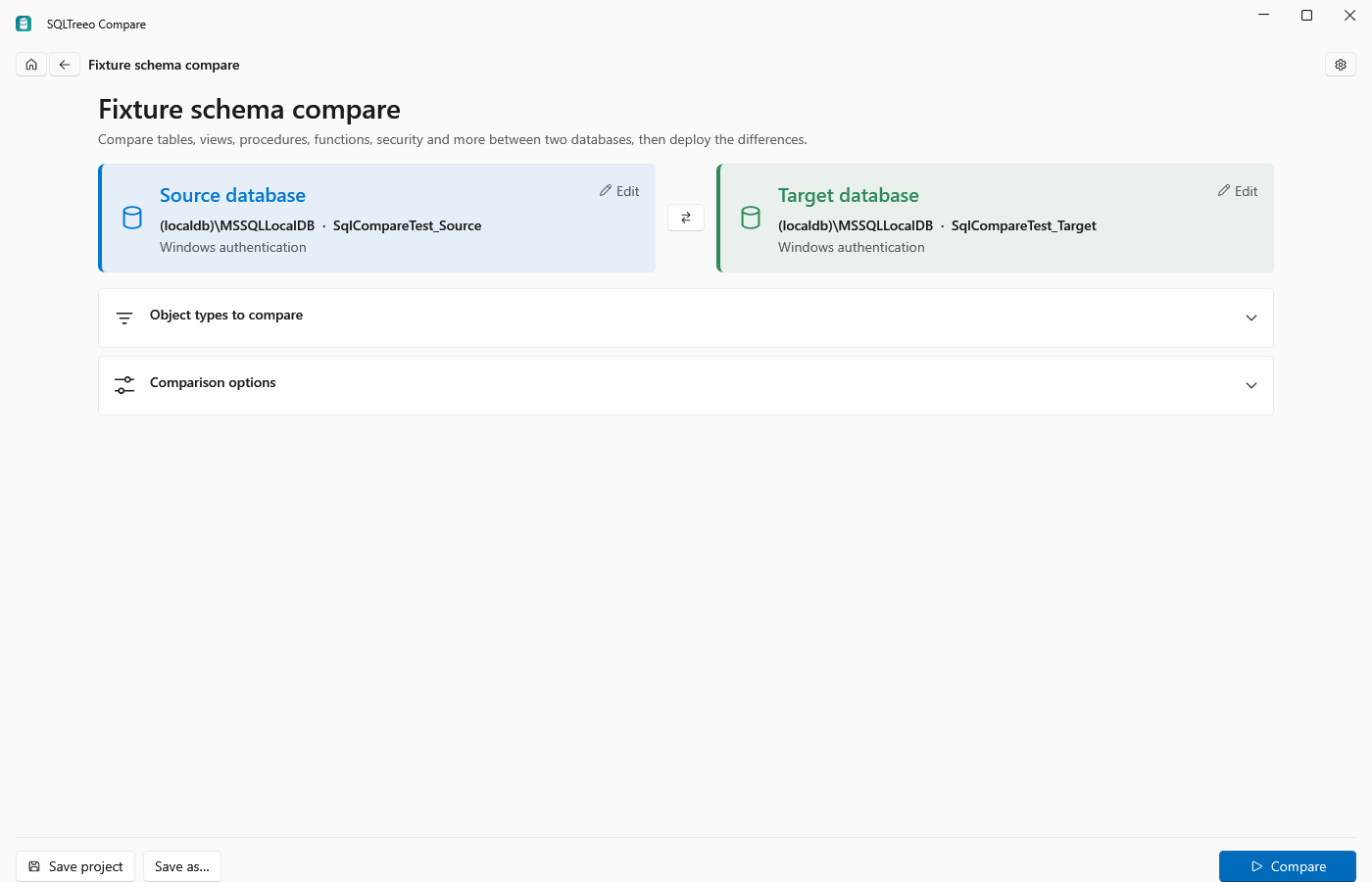Select the Target database heading
This screenshot has width=1372, height=882.
[x=849, y=195]
